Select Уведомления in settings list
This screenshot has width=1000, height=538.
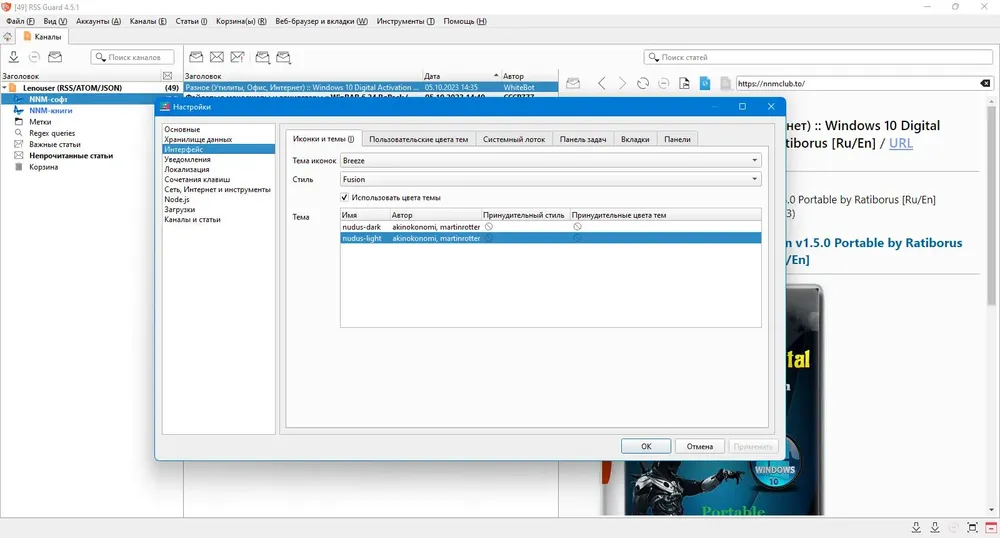click(187, 159)
